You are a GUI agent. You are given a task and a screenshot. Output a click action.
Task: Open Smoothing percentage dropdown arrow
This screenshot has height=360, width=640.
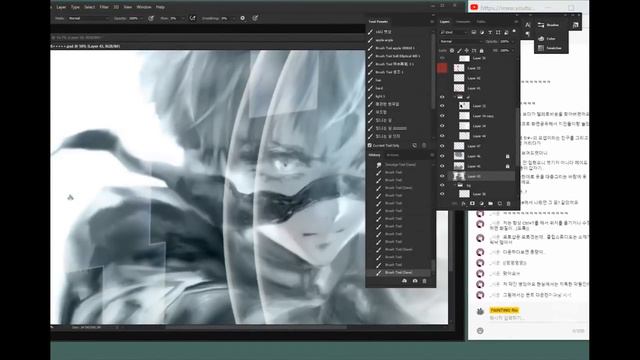tap(233, 18)
